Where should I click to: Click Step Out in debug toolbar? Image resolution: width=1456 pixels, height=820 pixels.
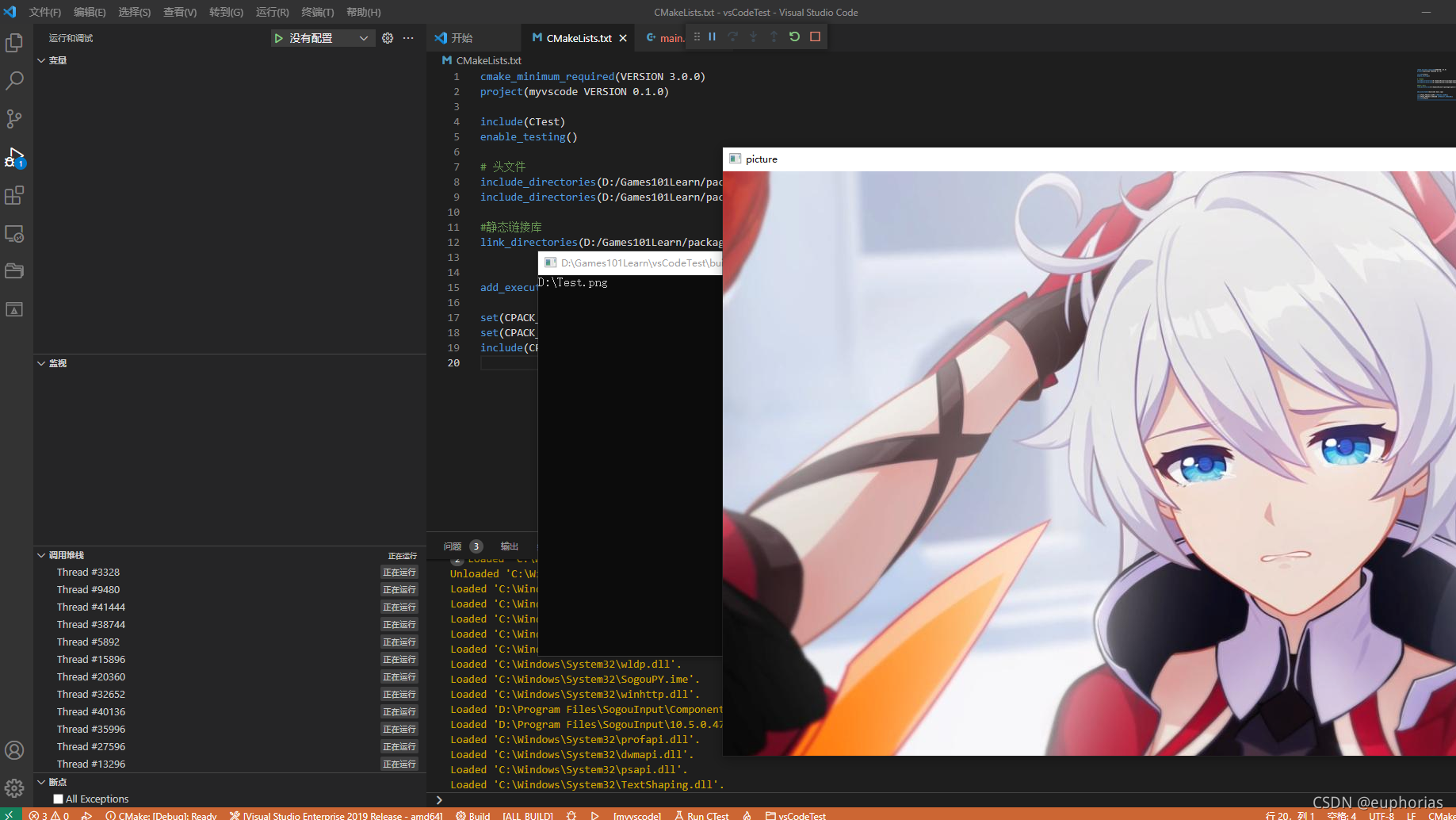pos(774,36)
